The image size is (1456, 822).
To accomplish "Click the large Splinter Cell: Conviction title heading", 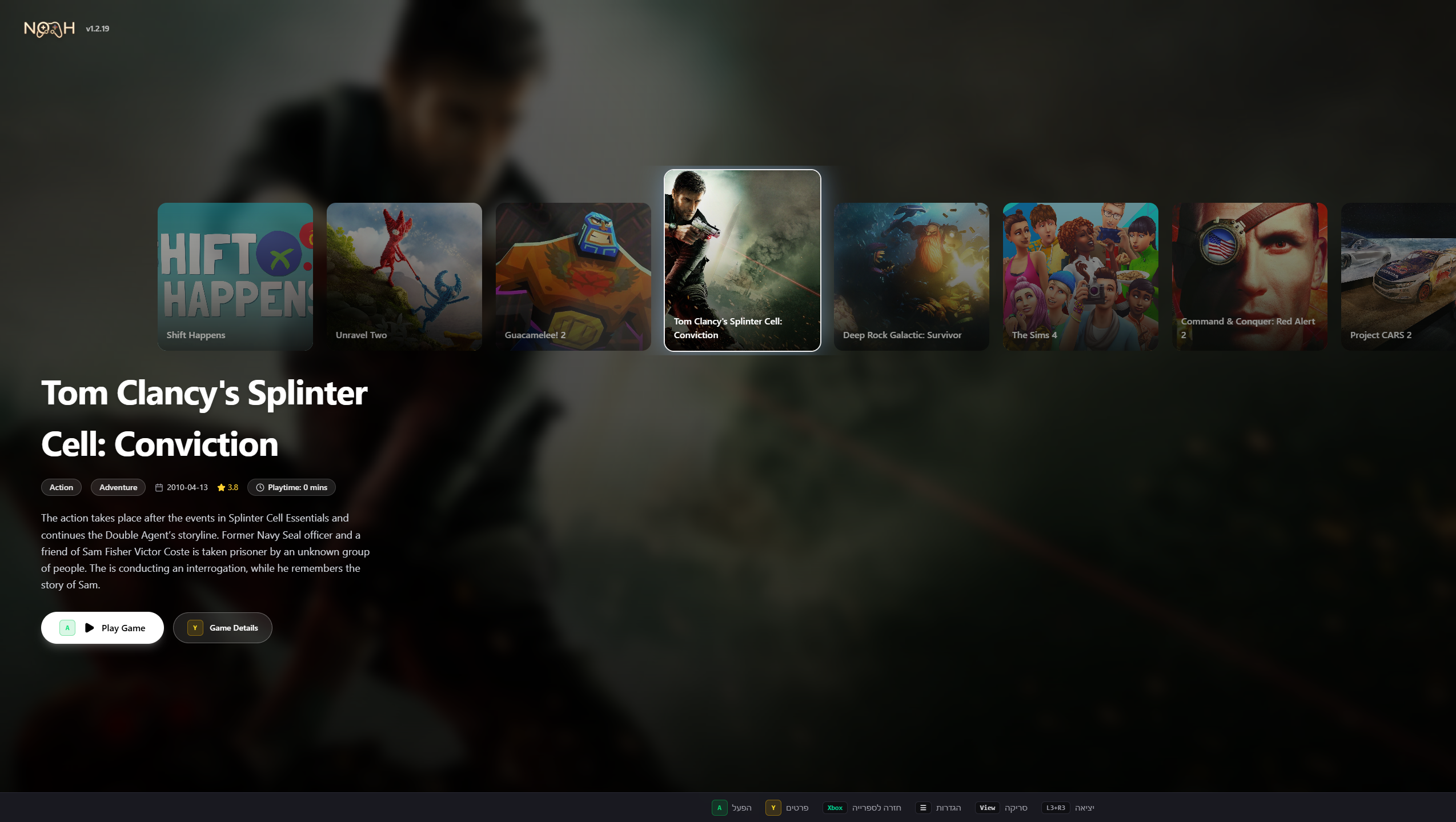I will 204,418.
